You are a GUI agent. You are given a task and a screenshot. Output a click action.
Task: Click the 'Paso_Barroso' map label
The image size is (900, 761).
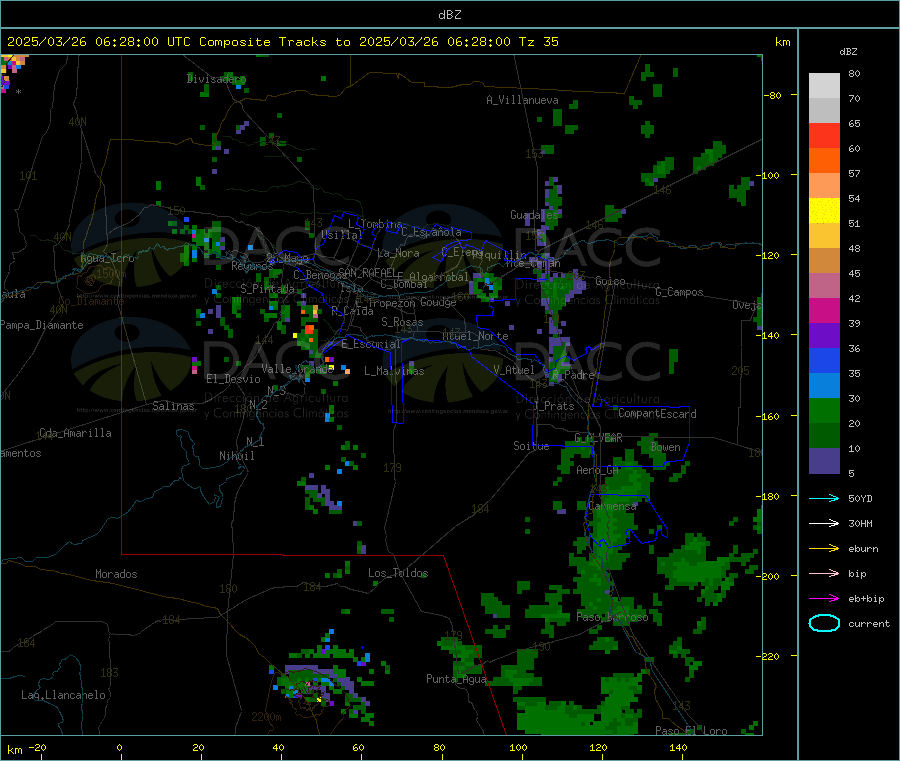[x=612, y=617]
